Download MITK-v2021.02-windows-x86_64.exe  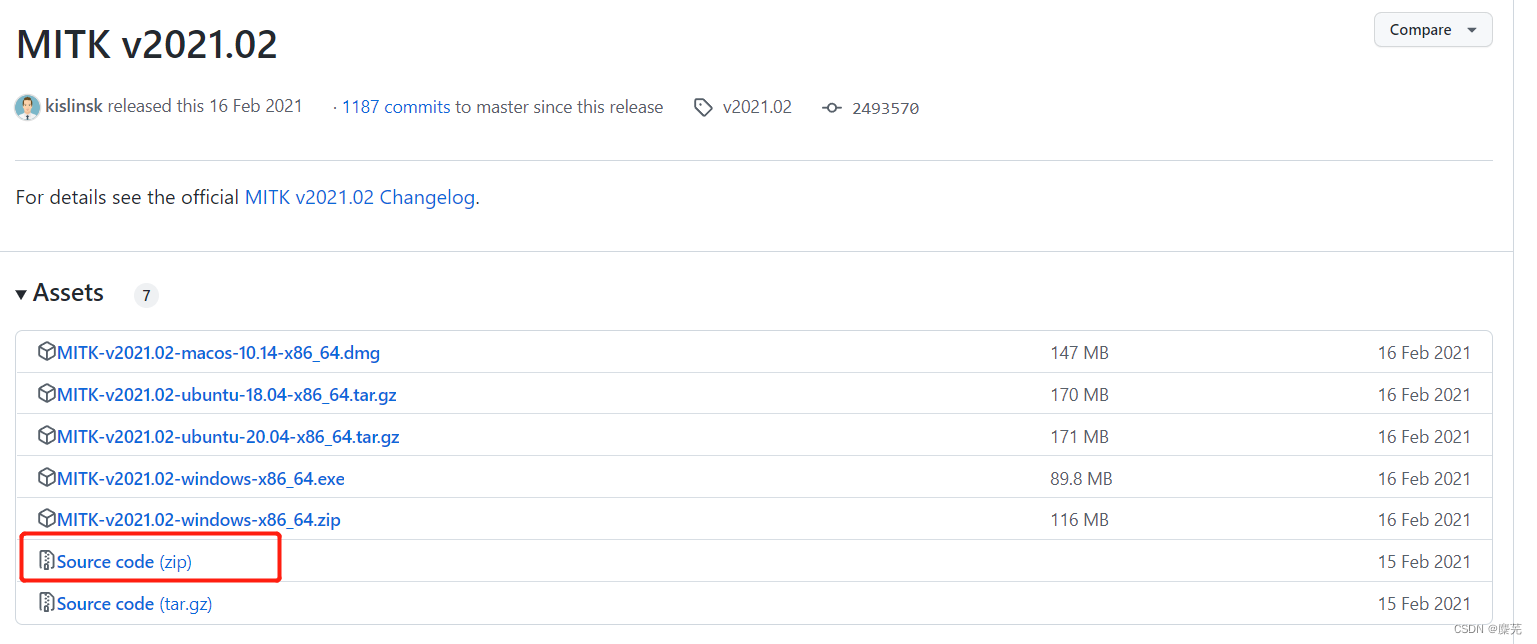coord(201,479)
